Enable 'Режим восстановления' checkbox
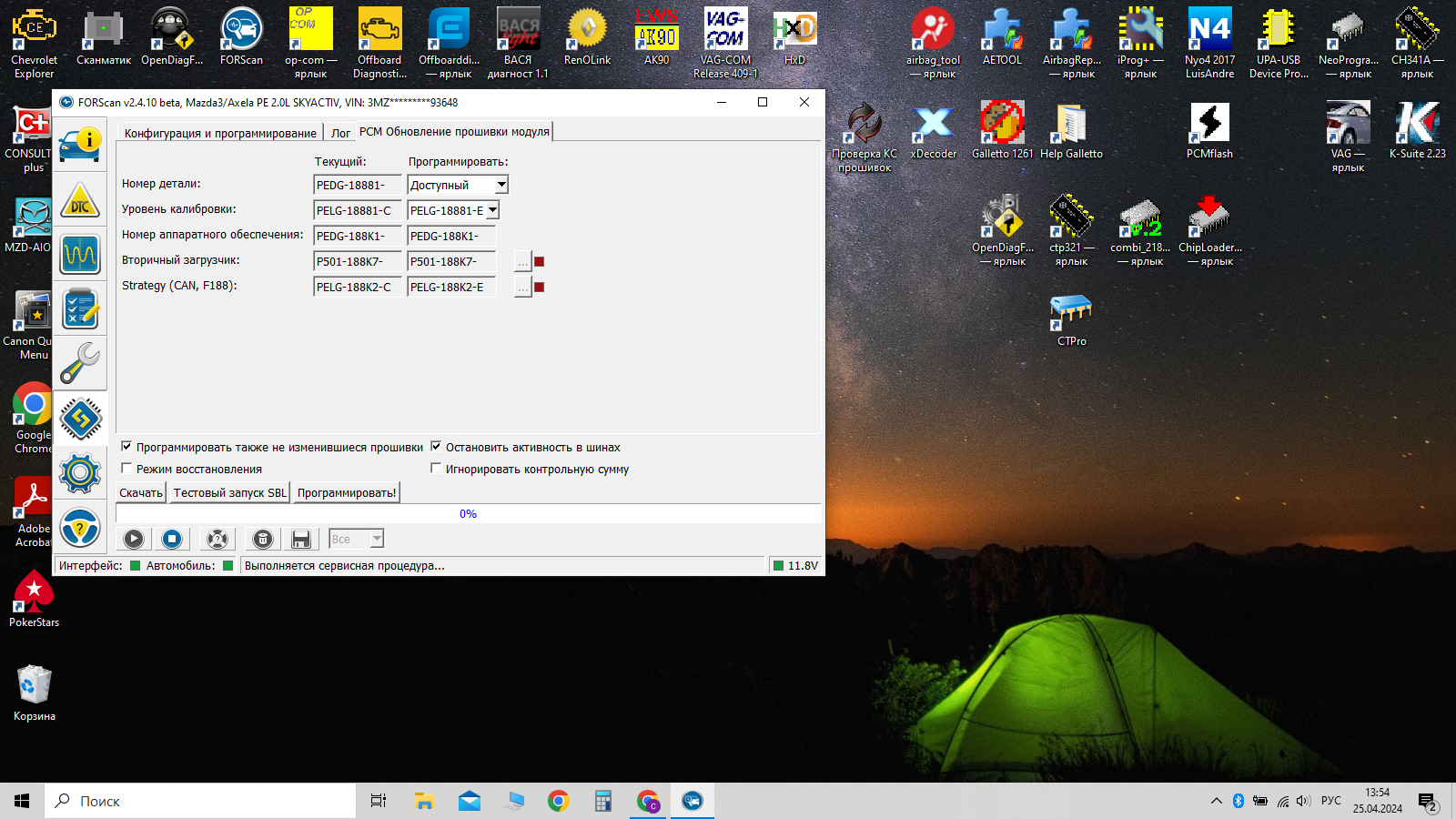The image size is (1456, 819). pos(126,469)
